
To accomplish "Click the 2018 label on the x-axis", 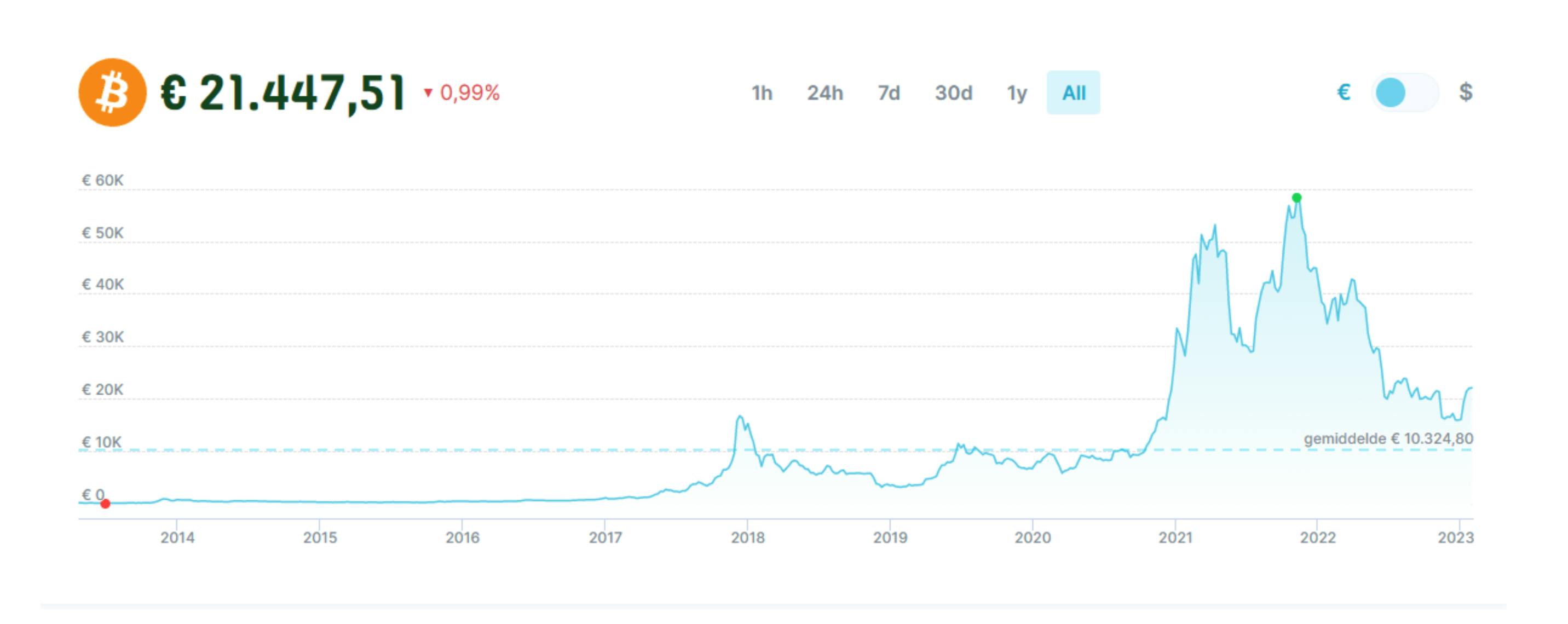I will (x=747, y=538).
